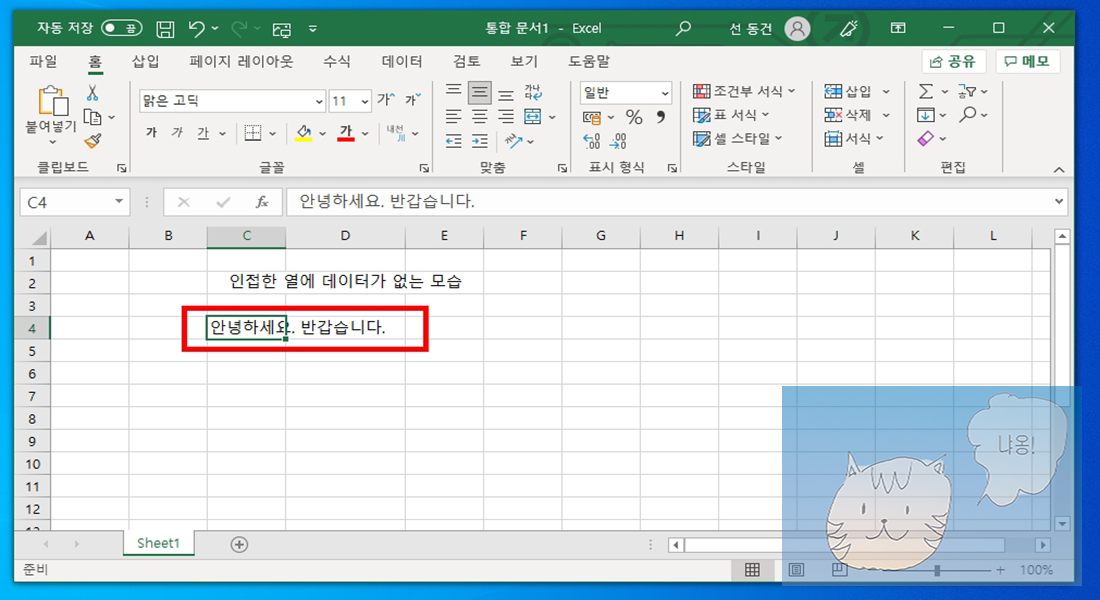Apply comma style
The image size is (1100, 600).
point(661,117)
